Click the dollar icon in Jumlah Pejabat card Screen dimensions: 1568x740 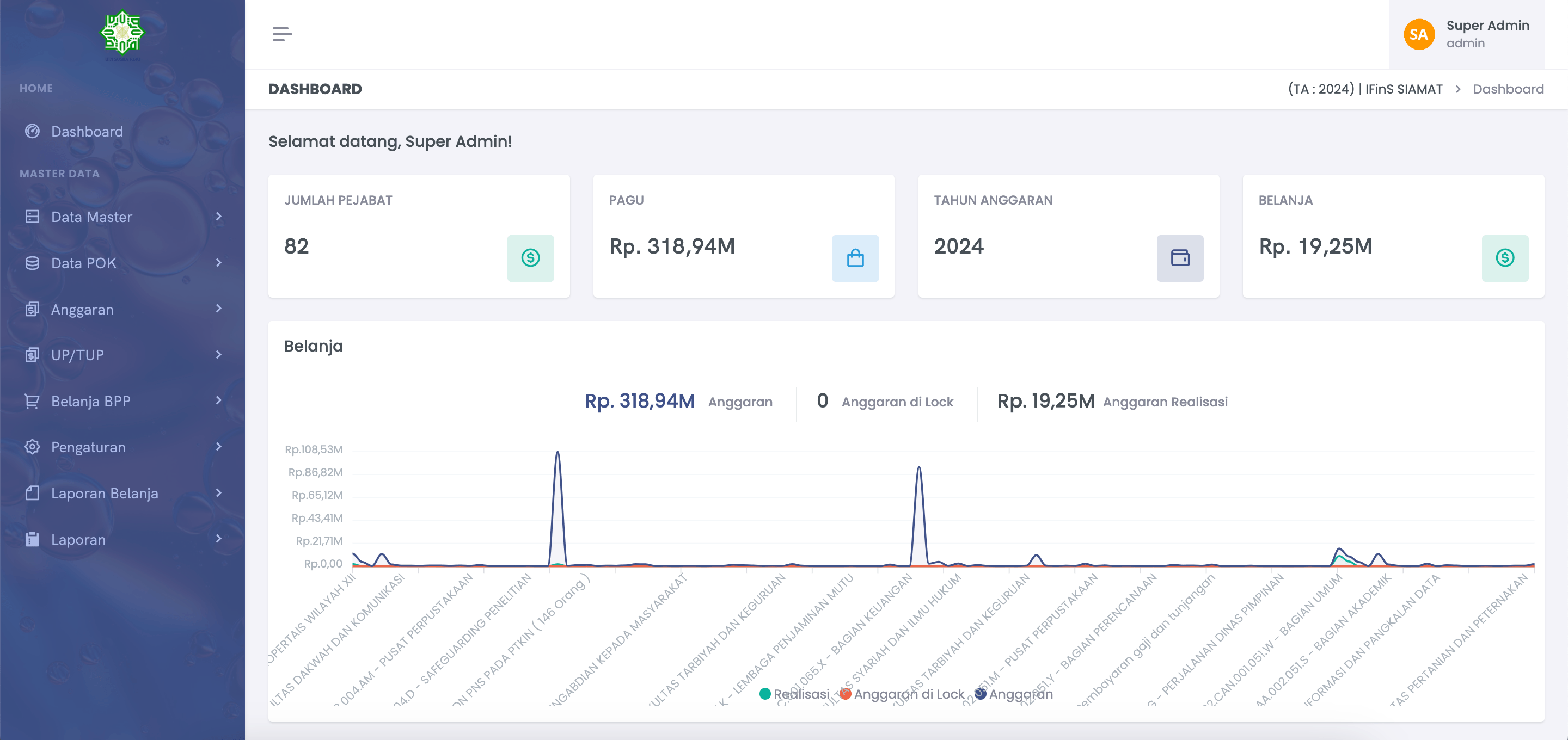coord(530,258)
